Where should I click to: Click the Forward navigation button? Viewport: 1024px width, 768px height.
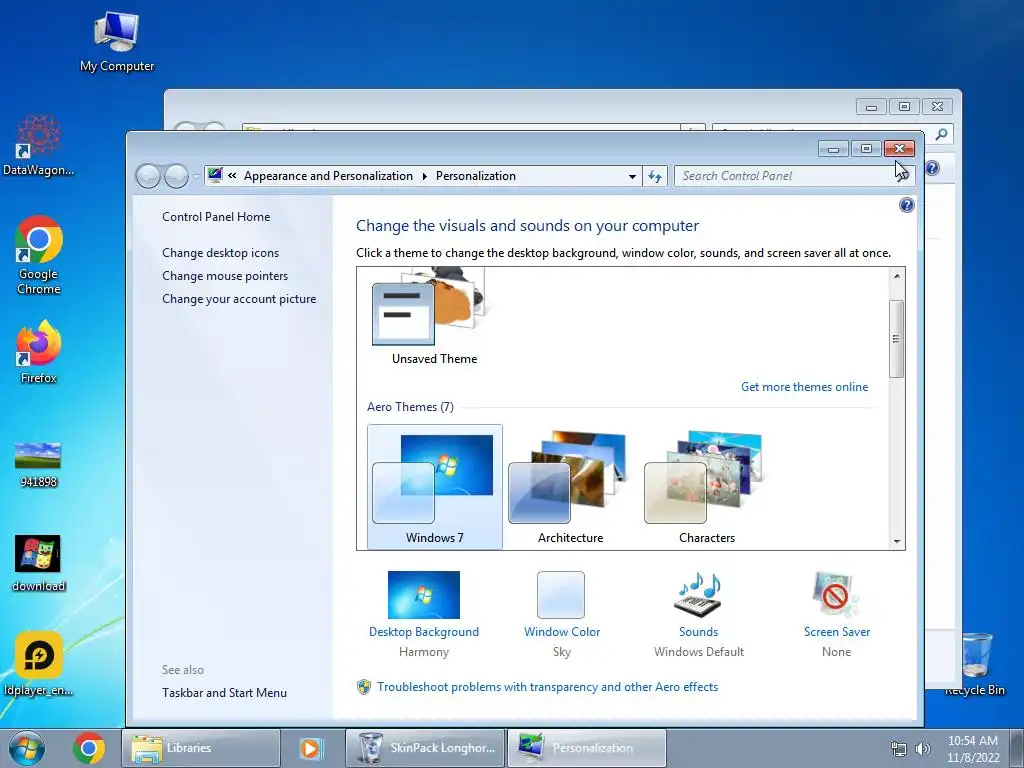pyautogui.click(x=176, y=176)
